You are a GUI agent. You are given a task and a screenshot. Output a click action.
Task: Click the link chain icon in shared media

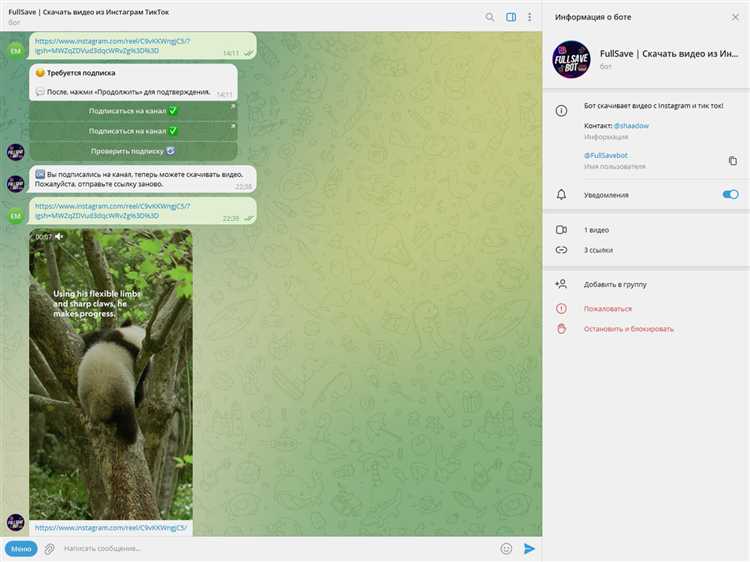pos(561,250)
